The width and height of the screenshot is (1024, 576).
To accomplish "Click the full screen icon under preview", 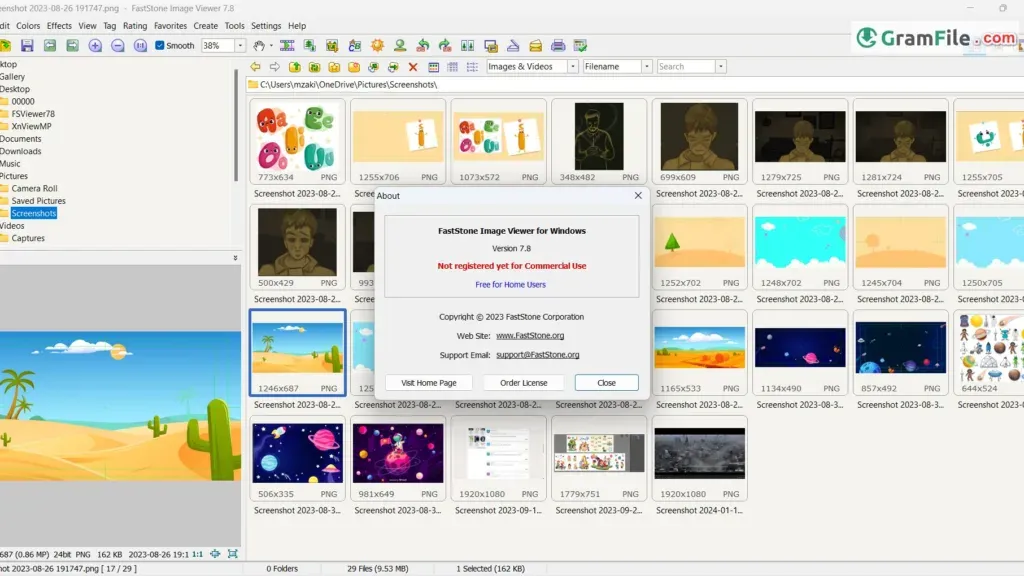I will coord(232,554).
